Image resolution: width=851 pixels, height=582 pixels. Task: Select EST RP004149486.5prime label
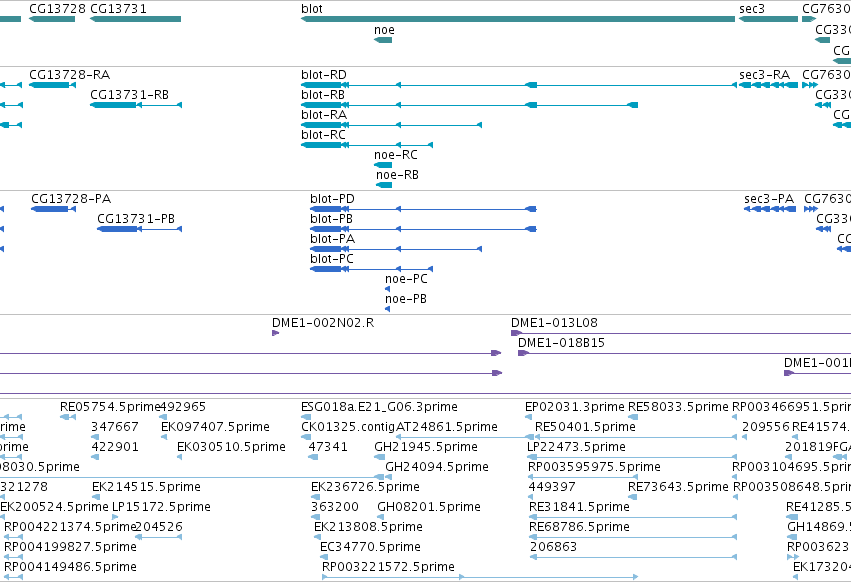pos(70,568)
